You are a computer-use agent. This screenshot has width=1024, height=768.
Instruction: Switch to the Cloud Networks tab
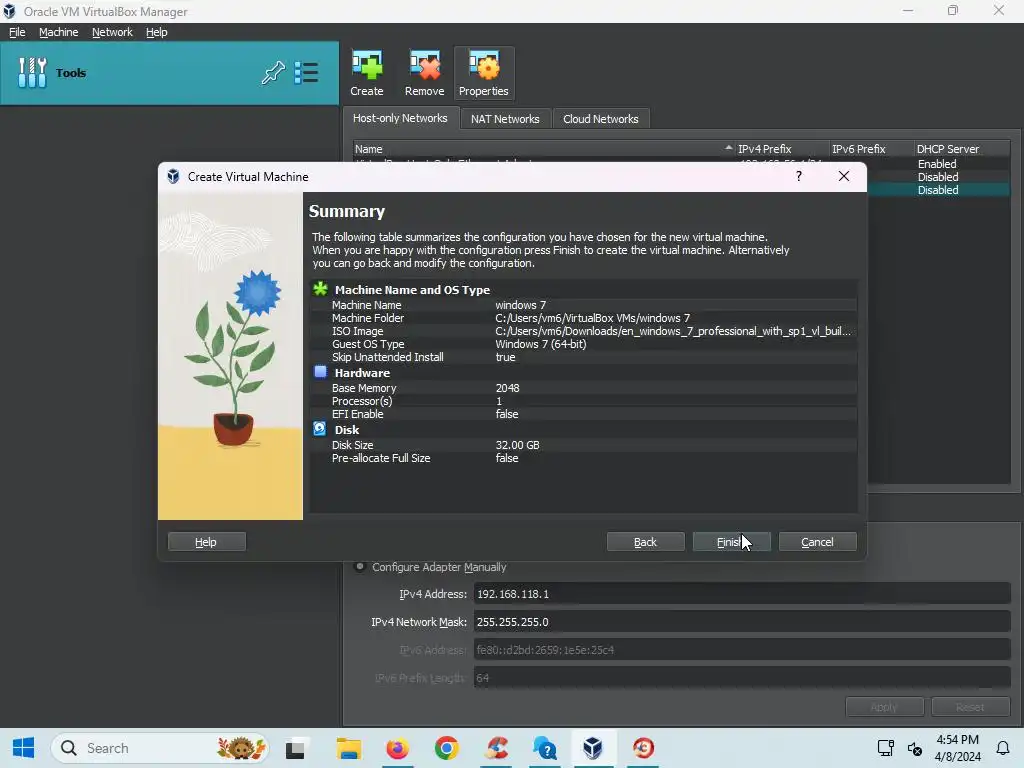click(x=600, y=119)
